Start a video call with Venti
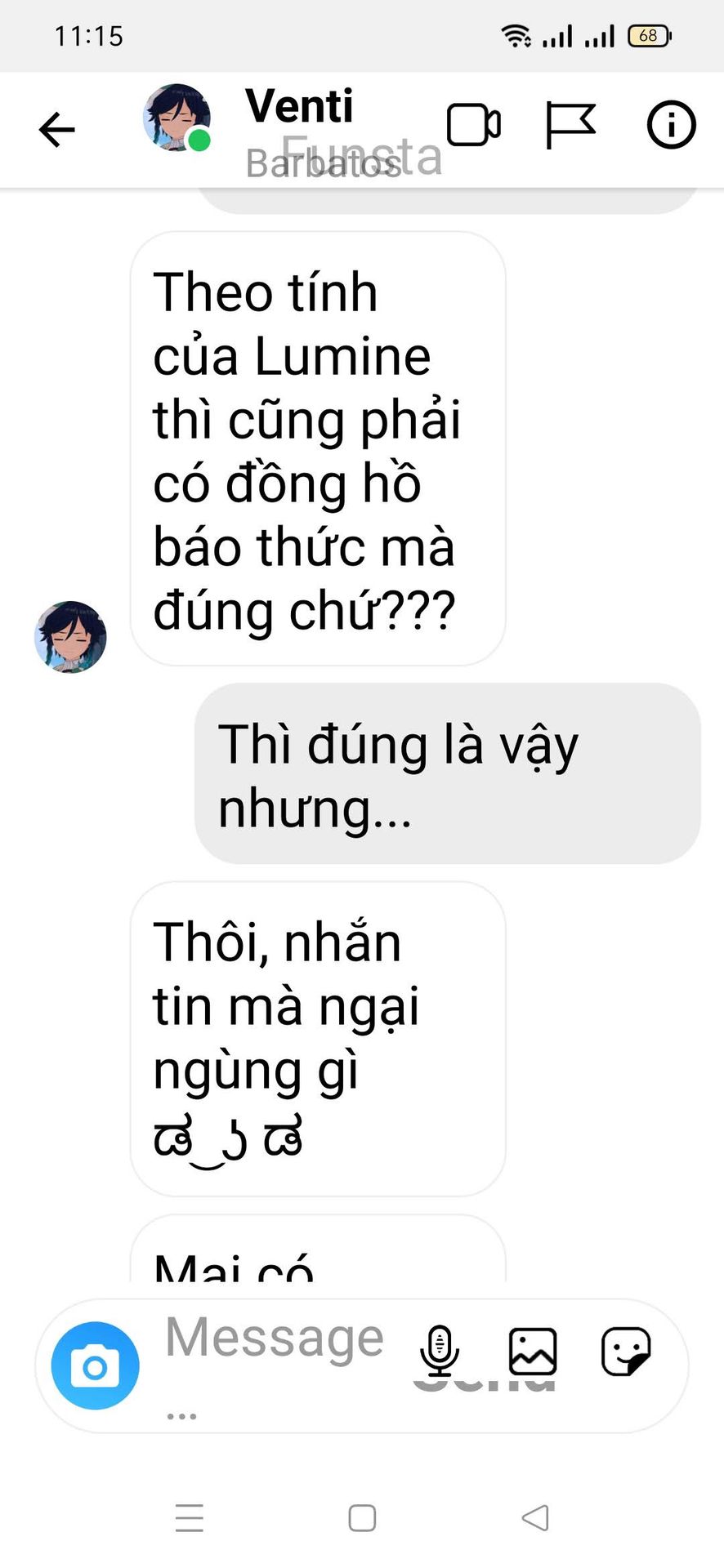 [x=474, y=126]
